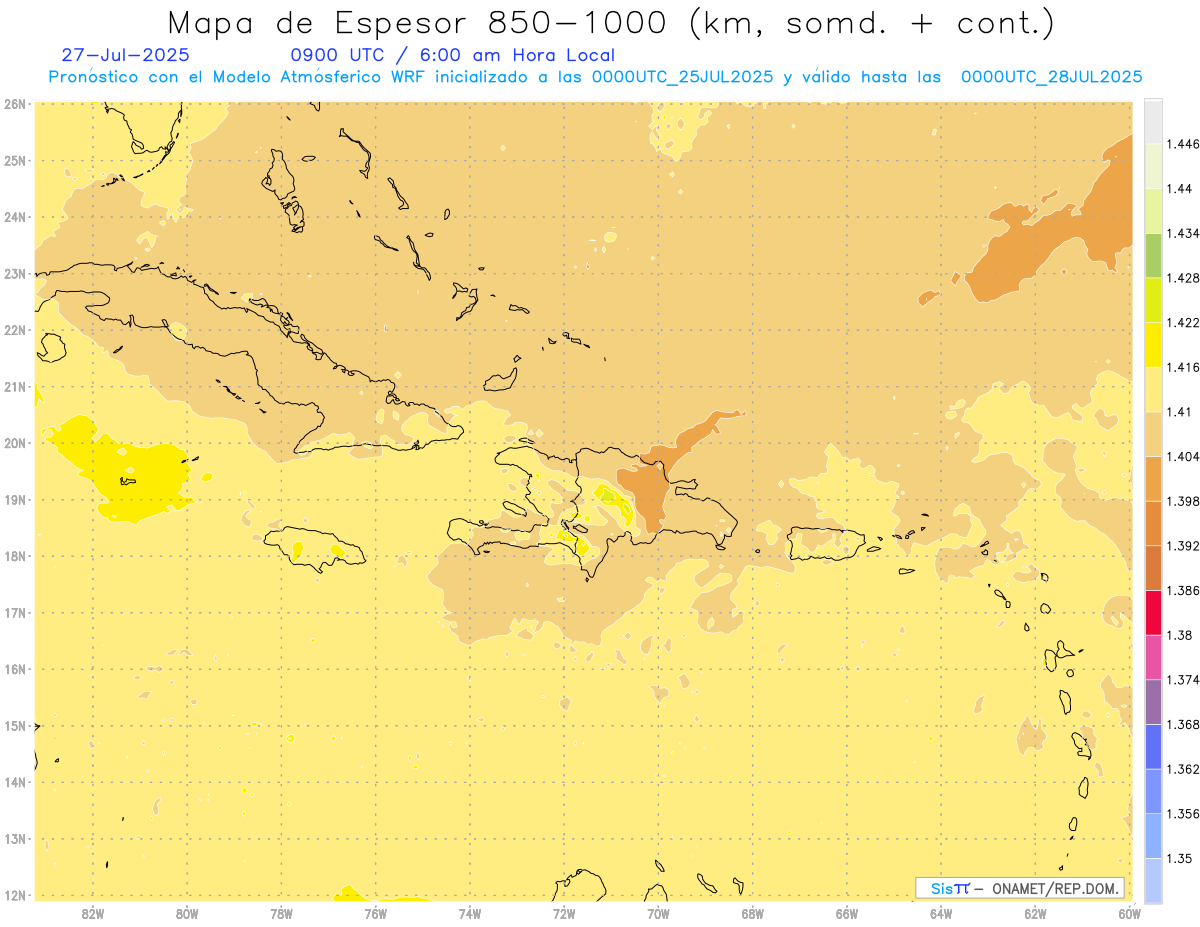Click the latitude label '15N'

coord(15,725)
